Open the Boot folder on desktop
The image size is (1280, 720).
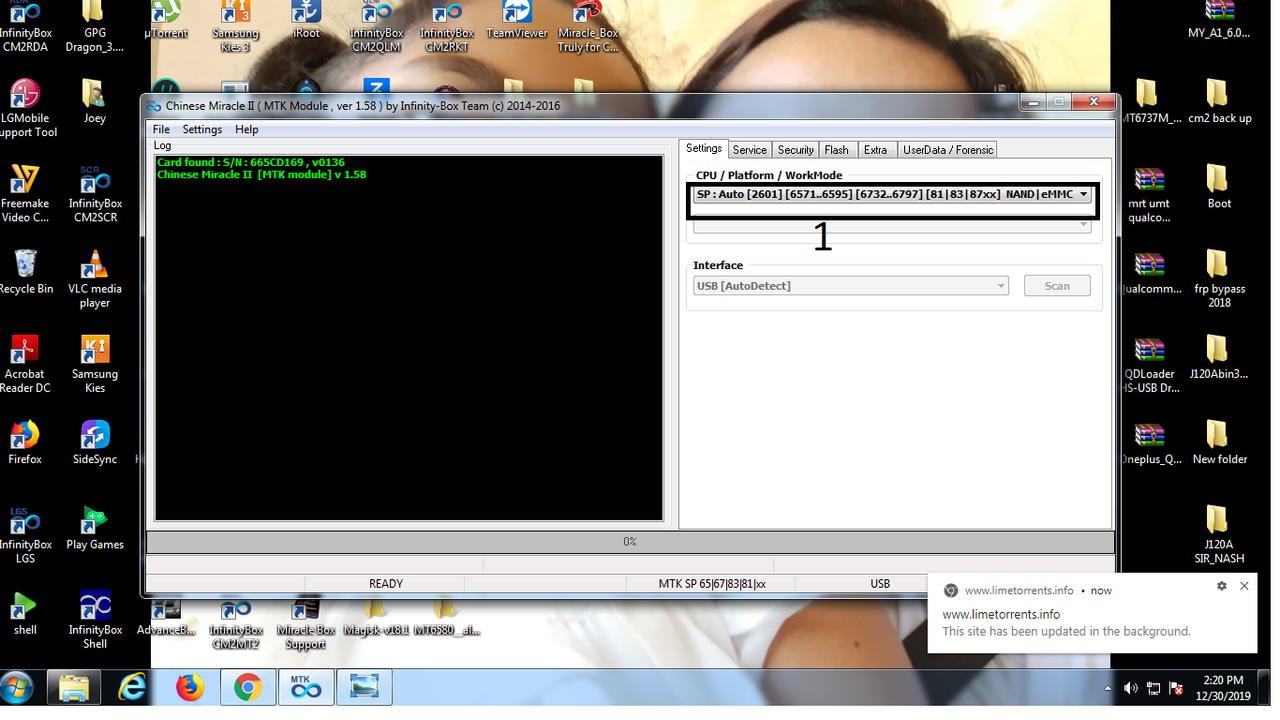pos(1219,186)
